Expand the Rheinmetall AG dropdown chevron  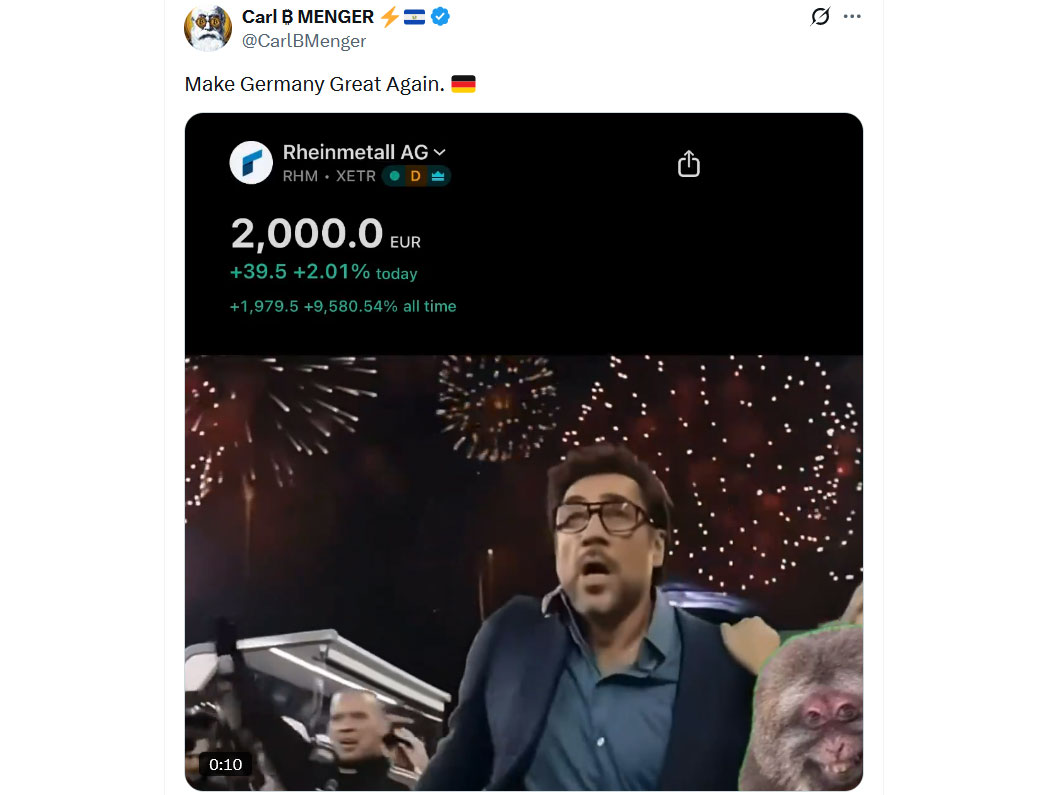coord(440,152)
